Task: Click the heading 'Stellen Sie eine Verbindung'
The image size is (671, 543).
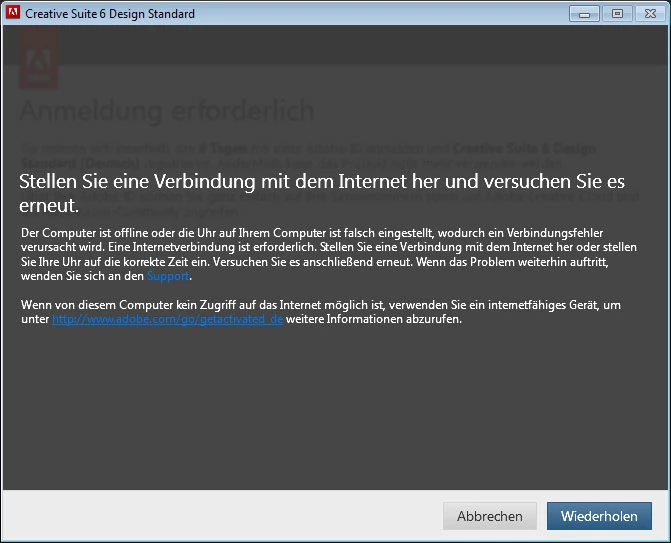Action: tap(322, 193)
